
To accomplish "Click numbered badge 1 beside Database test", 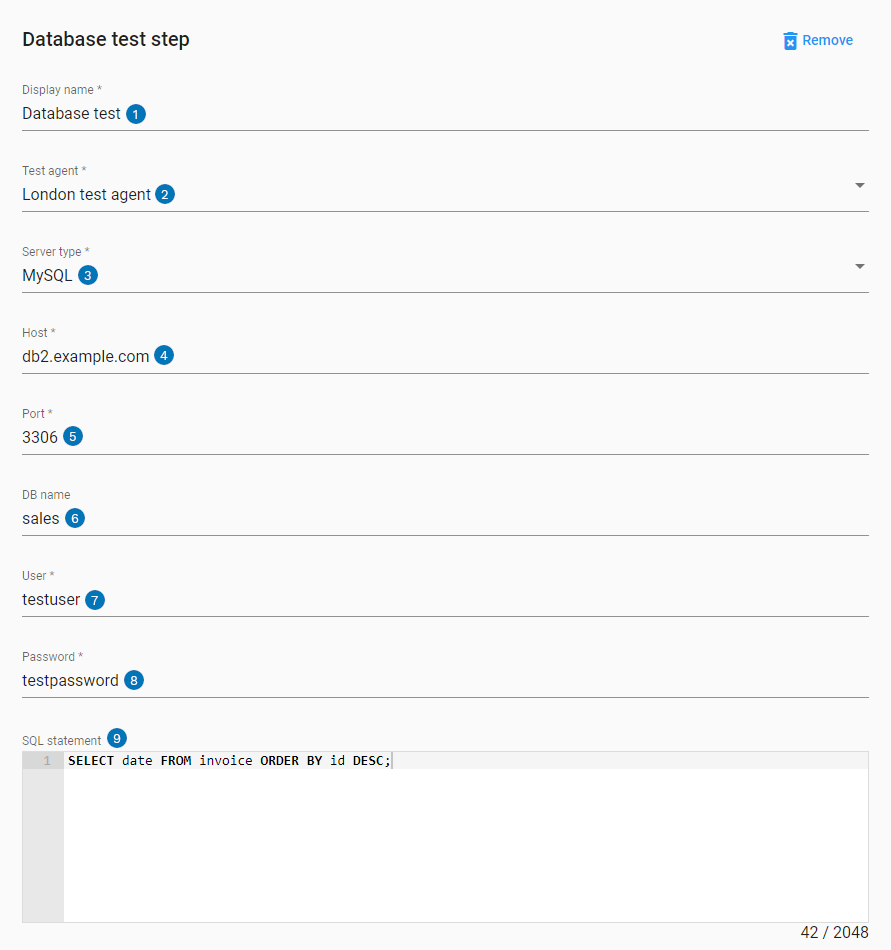I will coord(136,114).
